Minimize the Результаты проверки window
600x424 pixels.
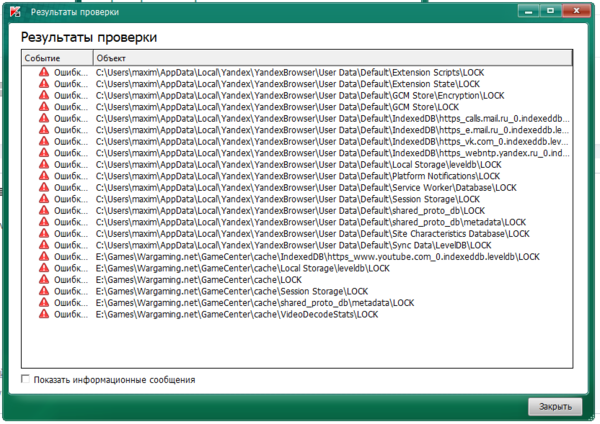[528, 11]
